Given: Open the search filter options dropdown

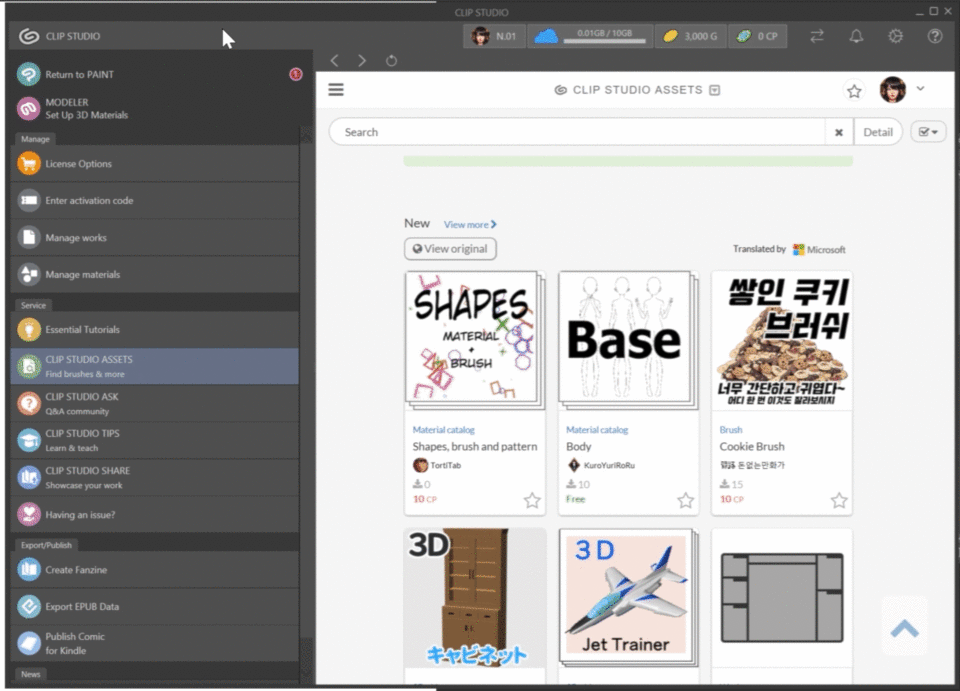Looking at the screenshot, I should [928, 132].
